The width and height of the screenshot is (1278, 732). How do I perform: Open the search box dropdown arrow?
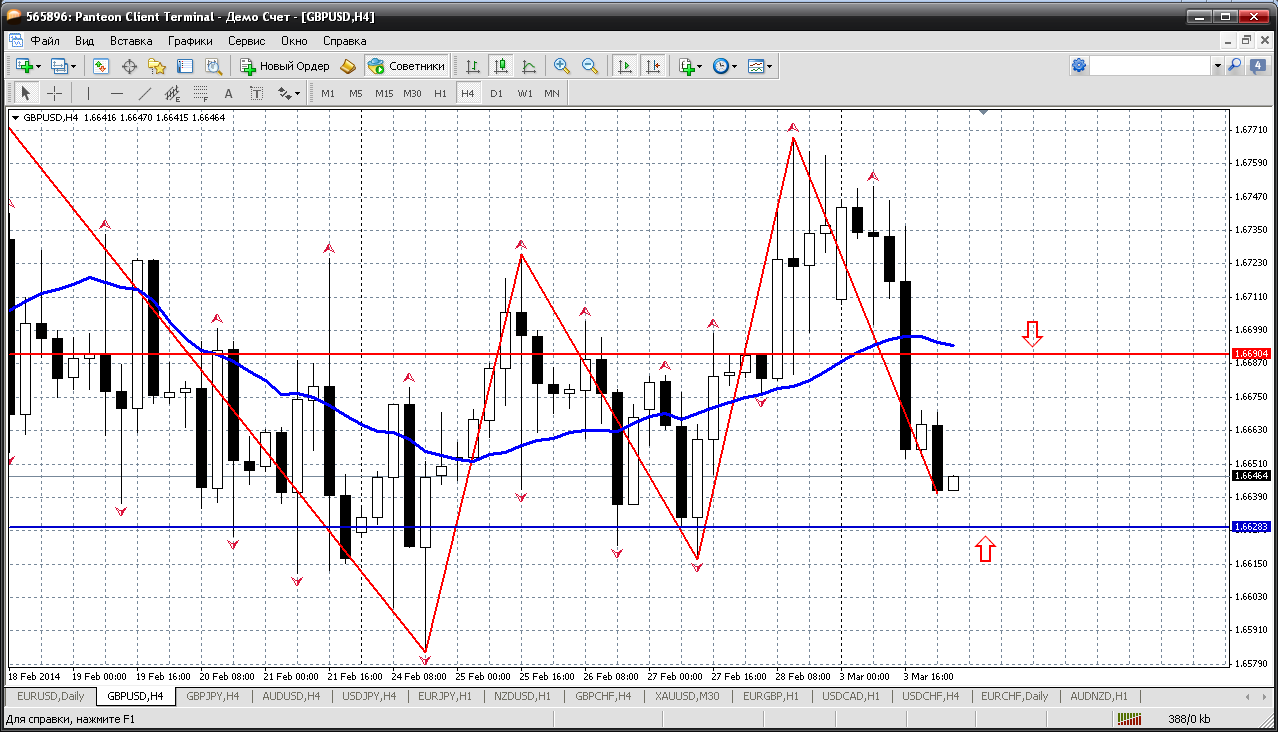point(1217,66)
